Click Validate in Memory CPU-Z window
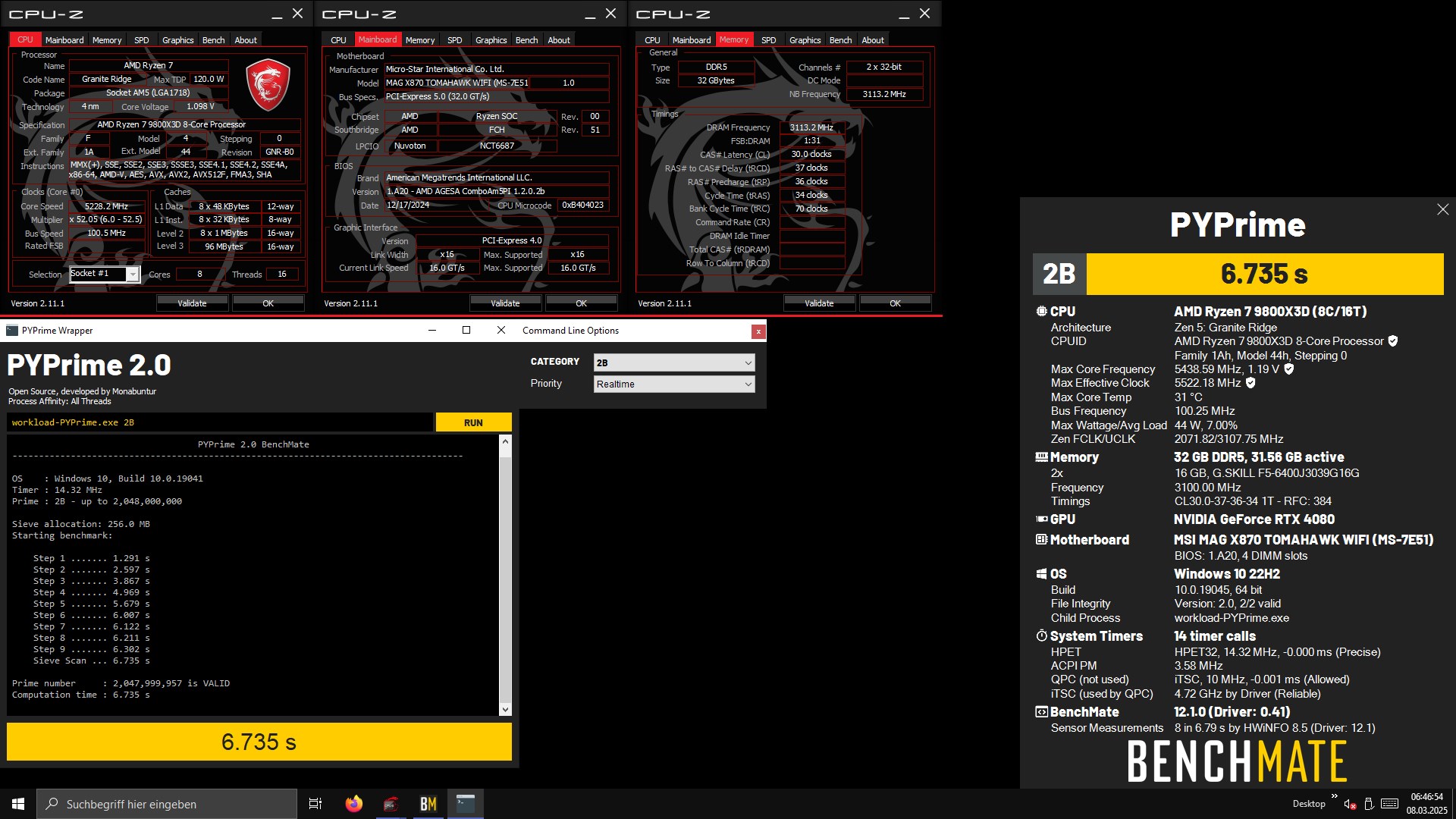The height and width of the screenshot is (819, 1456). pos(819,303)
